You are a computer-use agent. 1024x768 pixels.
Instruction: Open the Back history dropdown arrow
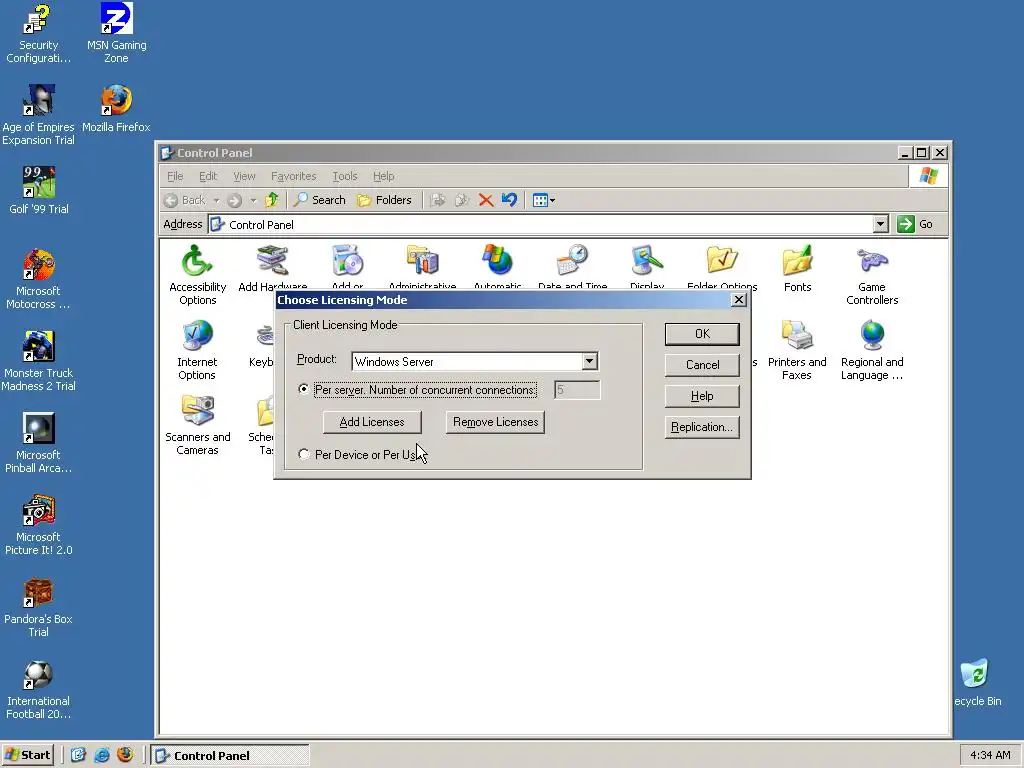(216, 200)
